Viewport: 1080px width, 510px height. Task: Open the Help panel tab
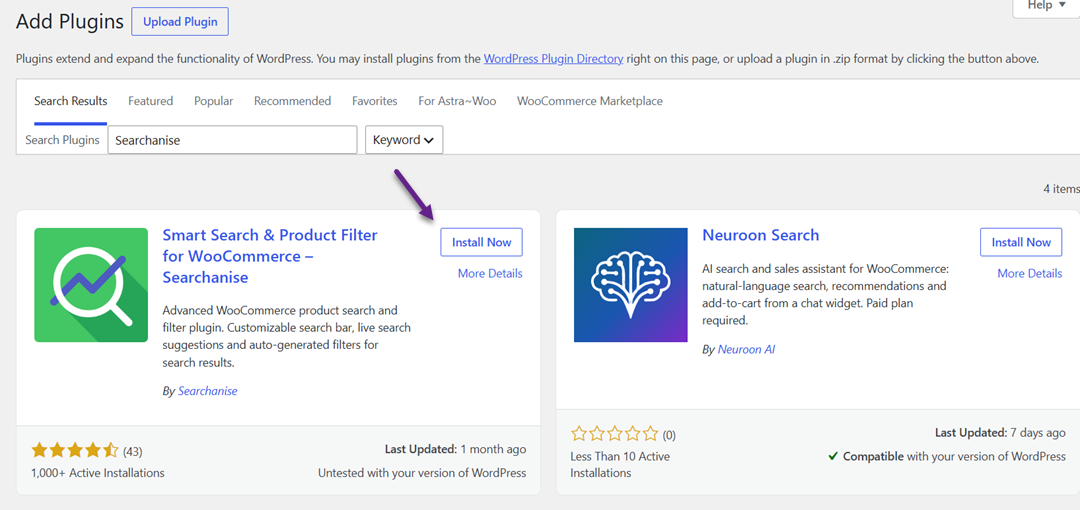point(1046,6)
